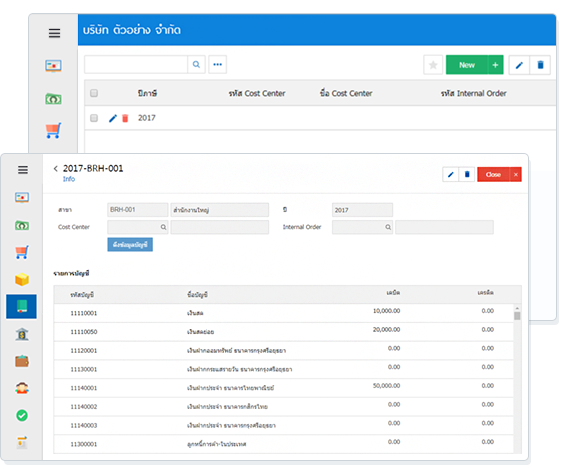Open dashboard monitor icon in back window sidebar
The image size is (561, 467).
[53, 66]
